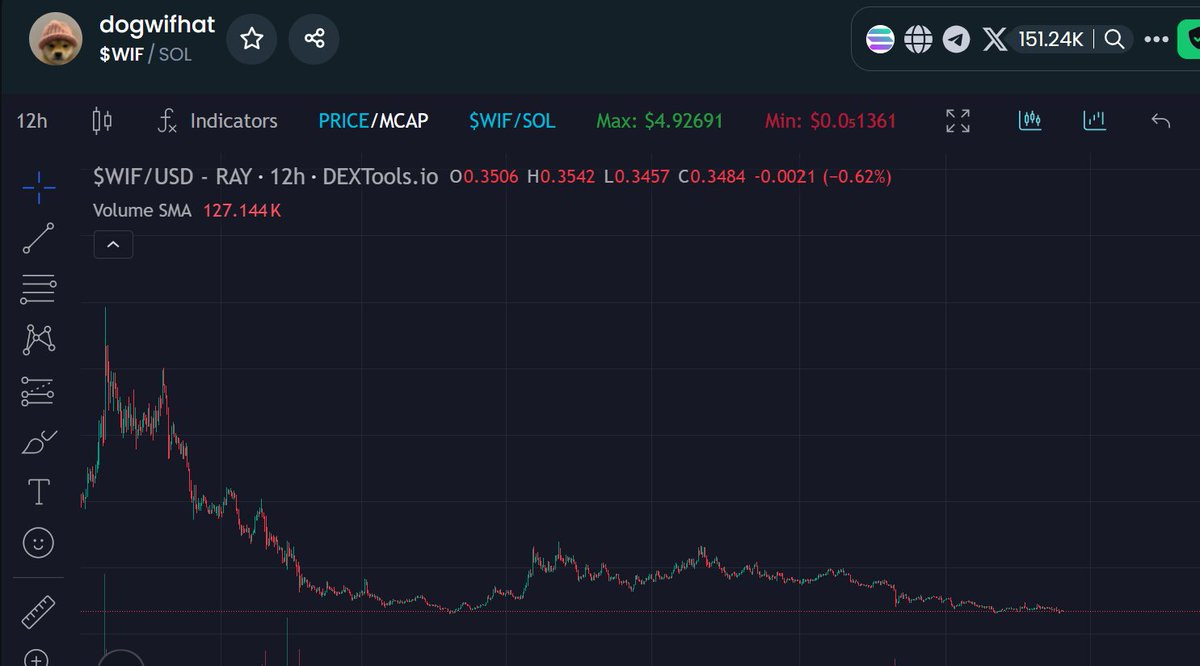The width and height of the screenshot is (1200, 666).
Task: Open the X (Twitter) profile icon
Action: click(994, 40)
